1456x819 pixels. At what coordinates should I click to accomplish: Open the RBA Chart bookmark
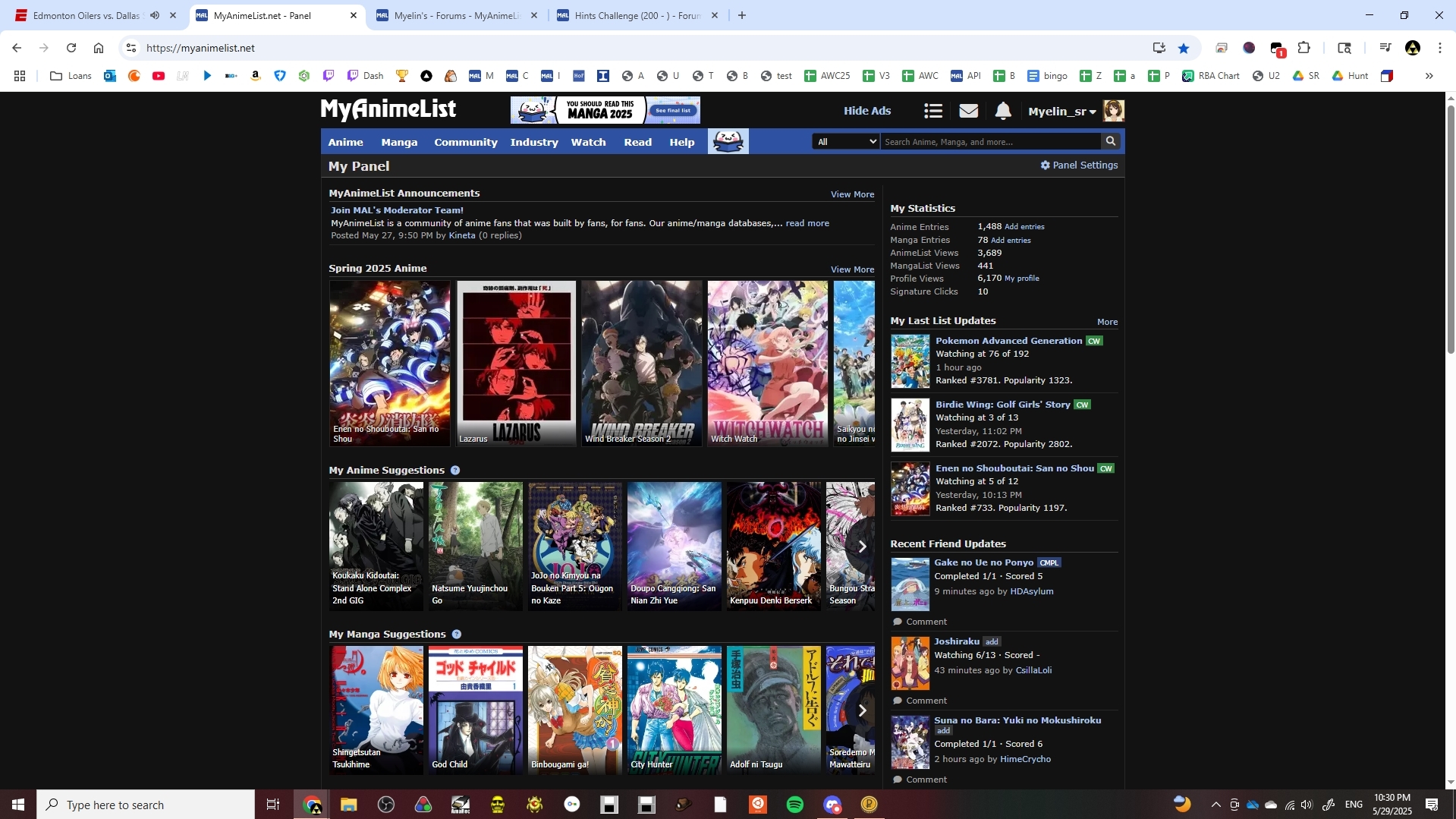(1211, 76)
